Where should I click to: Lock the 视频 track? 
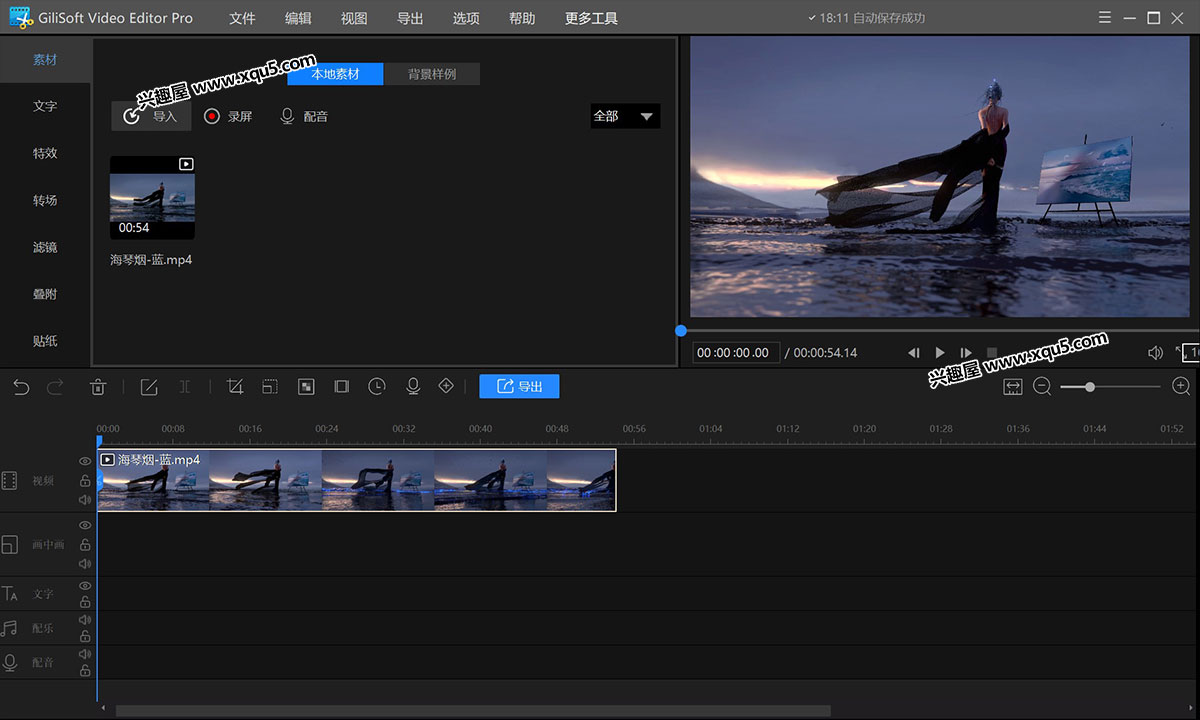tap(85, 481)
